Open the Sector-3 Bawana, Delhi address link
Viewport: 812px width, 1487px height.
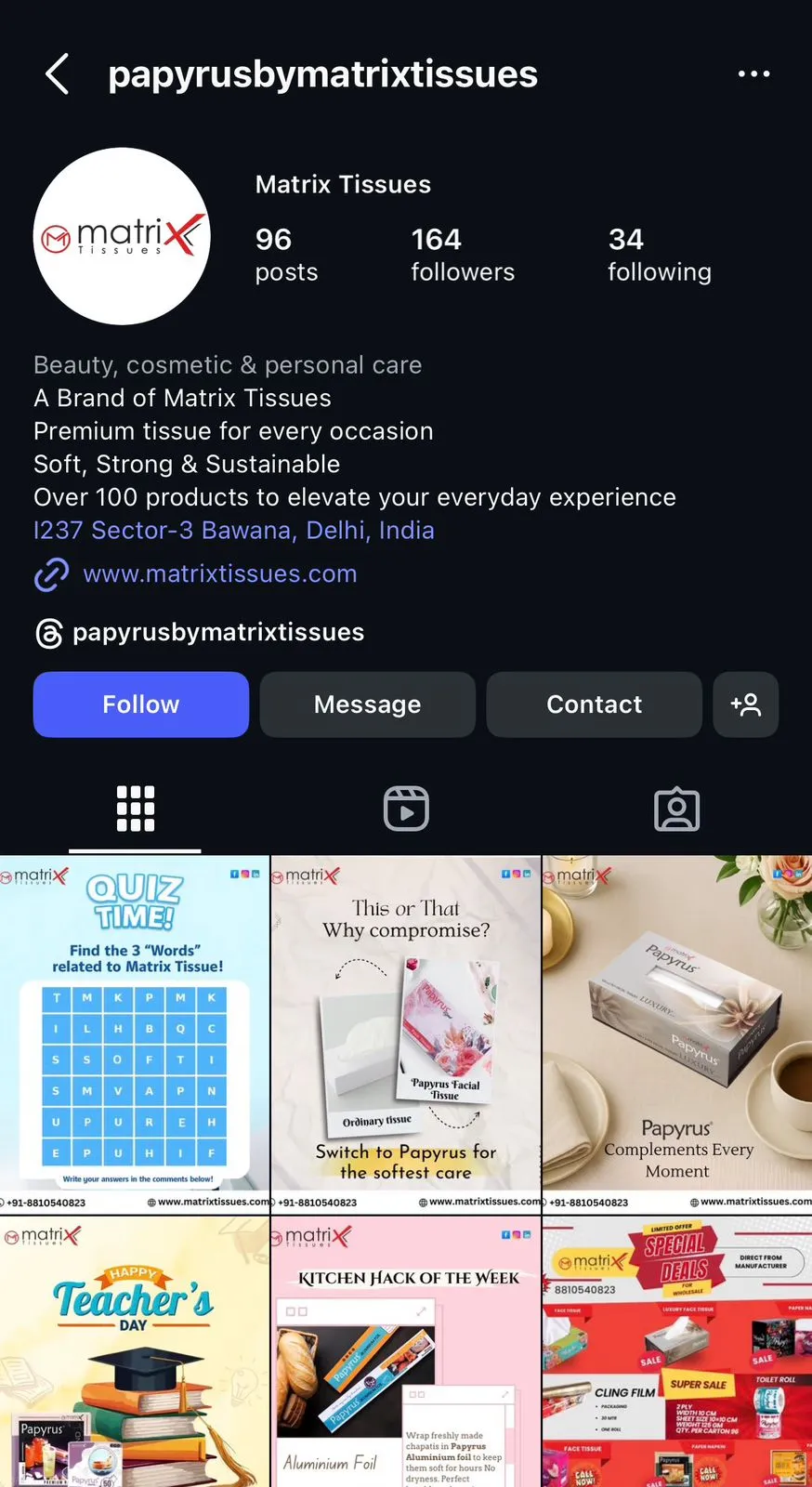coord(234,531)
